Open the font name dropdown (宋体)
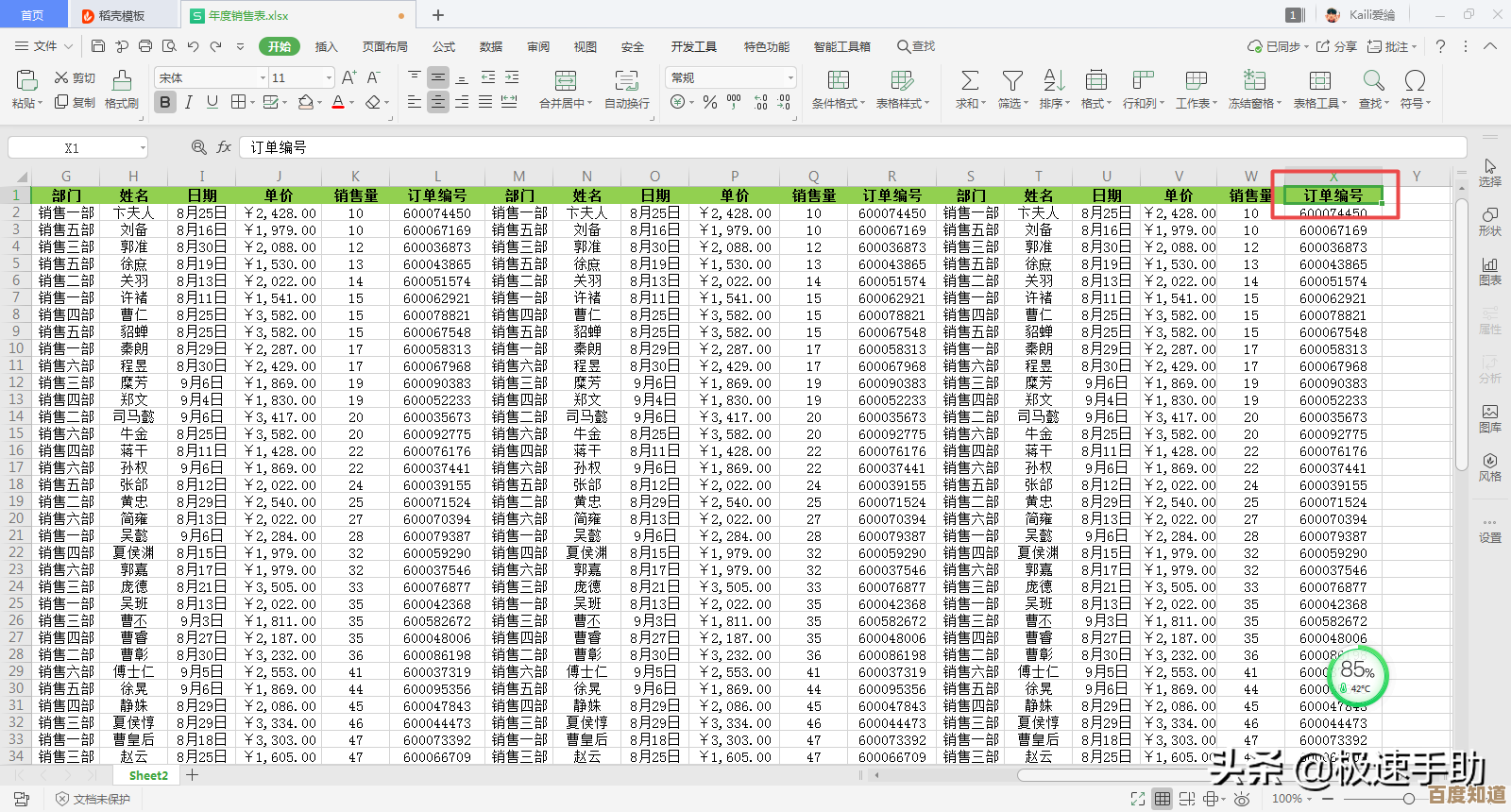The image size is (1511, 812). point(263,77)
